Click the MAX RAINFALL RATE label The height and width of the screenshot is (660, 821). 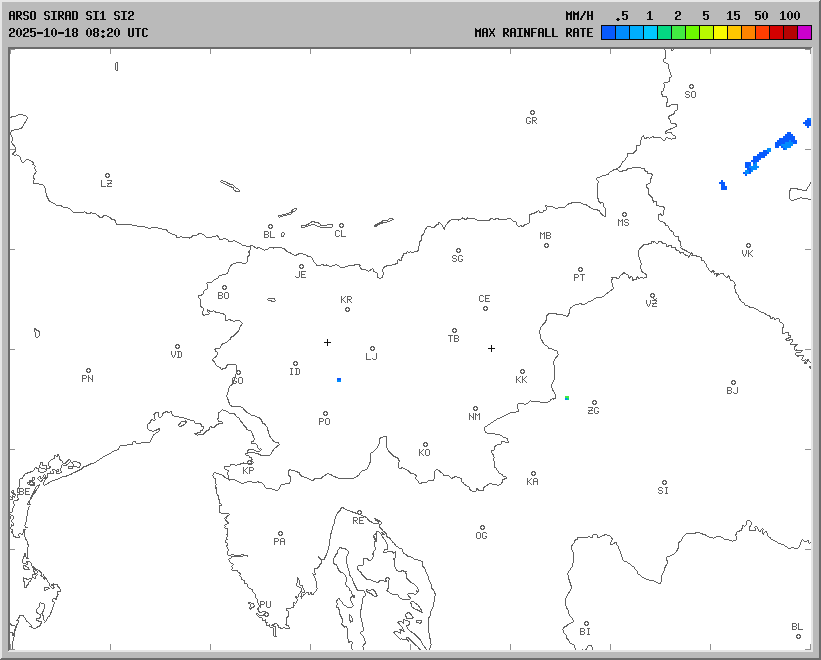pos(534,33)
